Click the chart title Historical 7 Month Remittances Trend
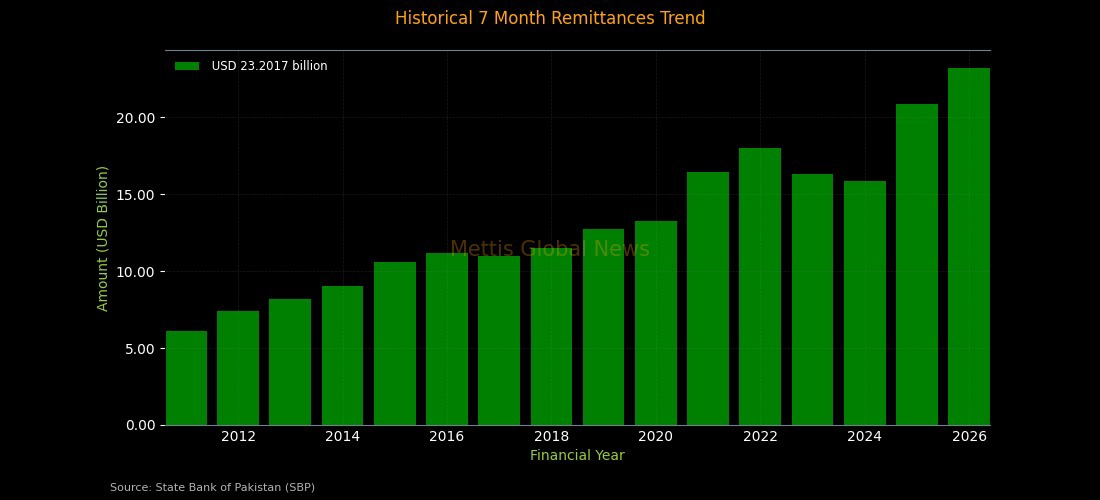Screen dimensions: 1100x500 point(550,18)
